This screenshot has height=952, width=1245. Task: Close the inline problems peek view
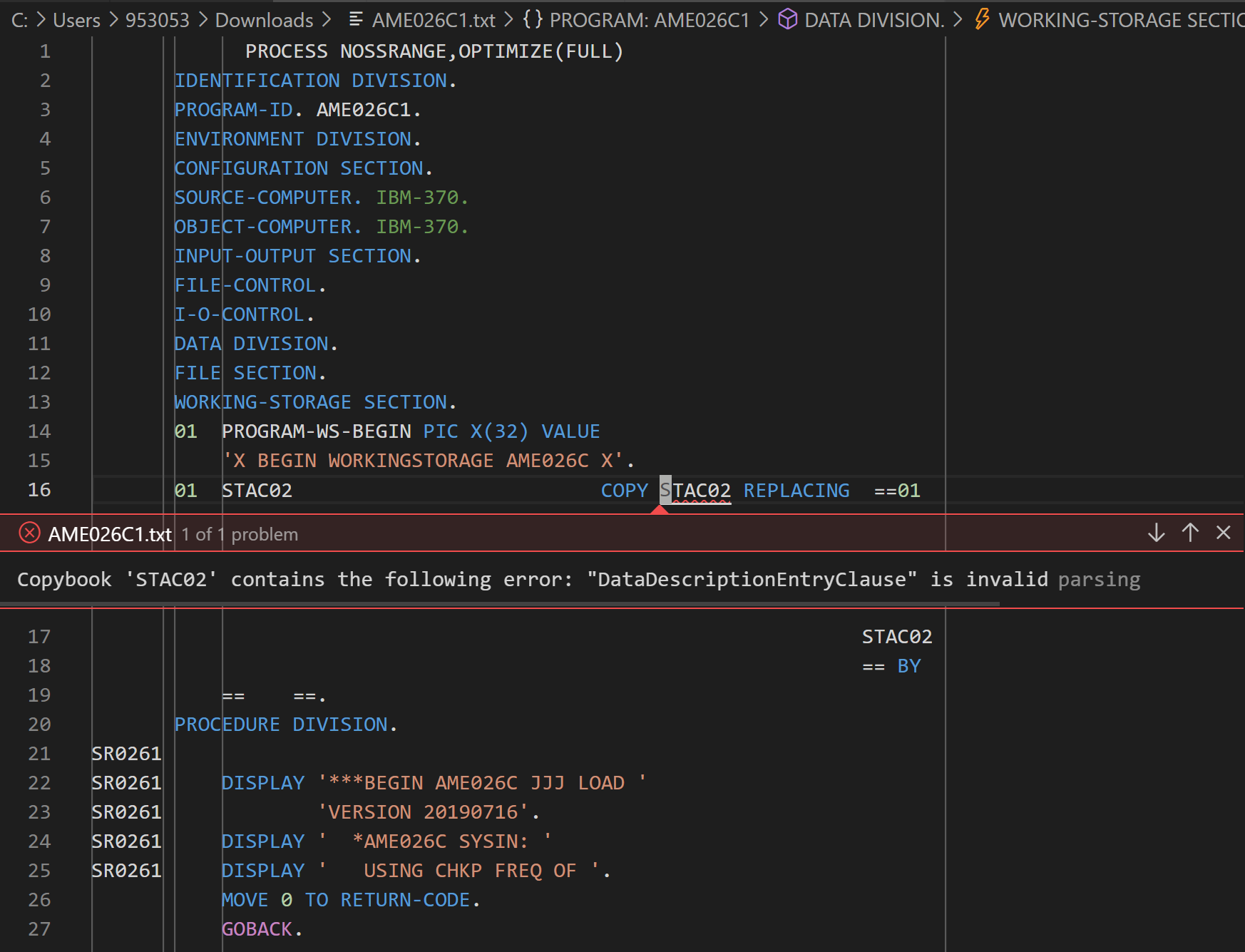click(x=1224, y=533)
